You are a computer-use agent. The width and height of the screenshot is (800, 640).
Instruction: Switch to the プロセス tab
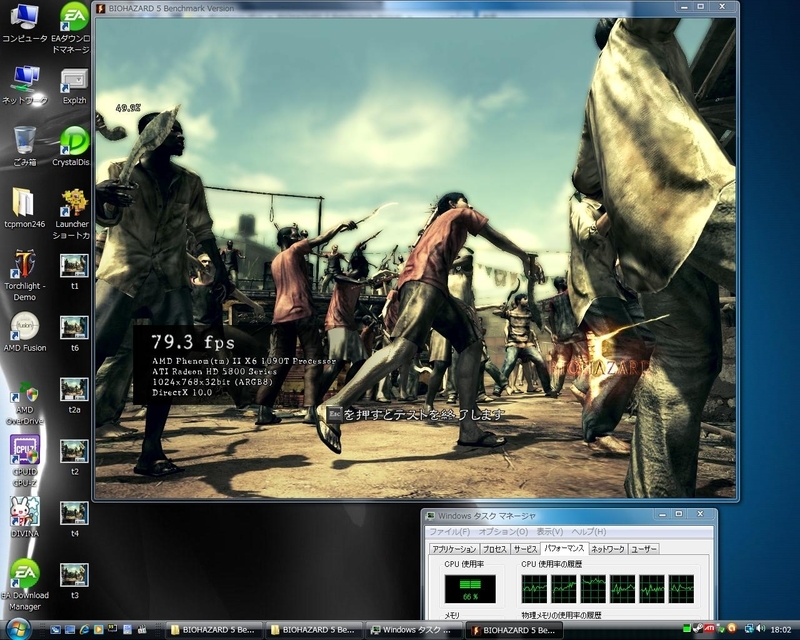click(x=495, y=549)
